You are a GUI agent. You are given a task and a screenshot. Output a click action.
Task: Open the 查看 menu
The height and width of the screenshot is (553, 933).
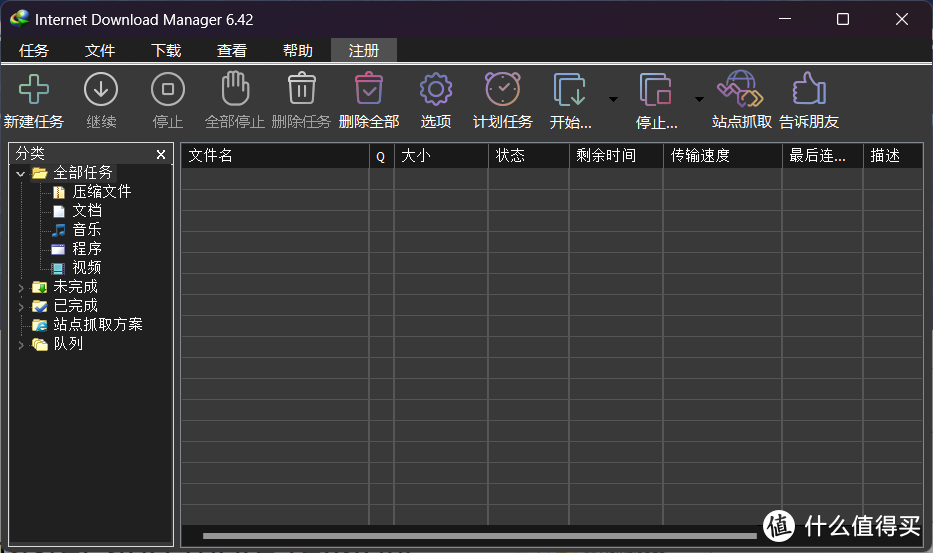[x=232, y=51]
